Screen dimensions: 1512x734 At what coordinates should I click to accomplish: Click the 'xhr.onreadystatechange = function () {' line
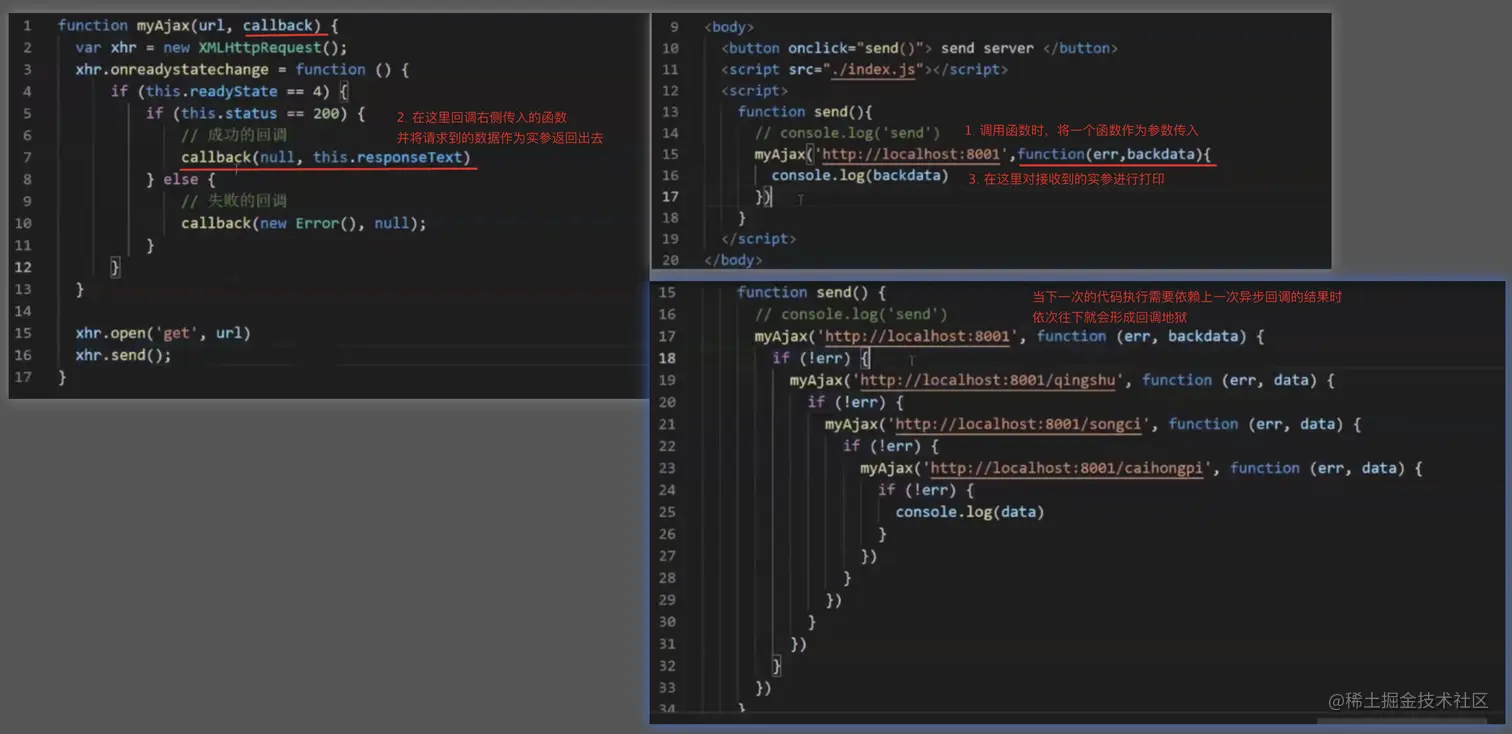point(242,69)
